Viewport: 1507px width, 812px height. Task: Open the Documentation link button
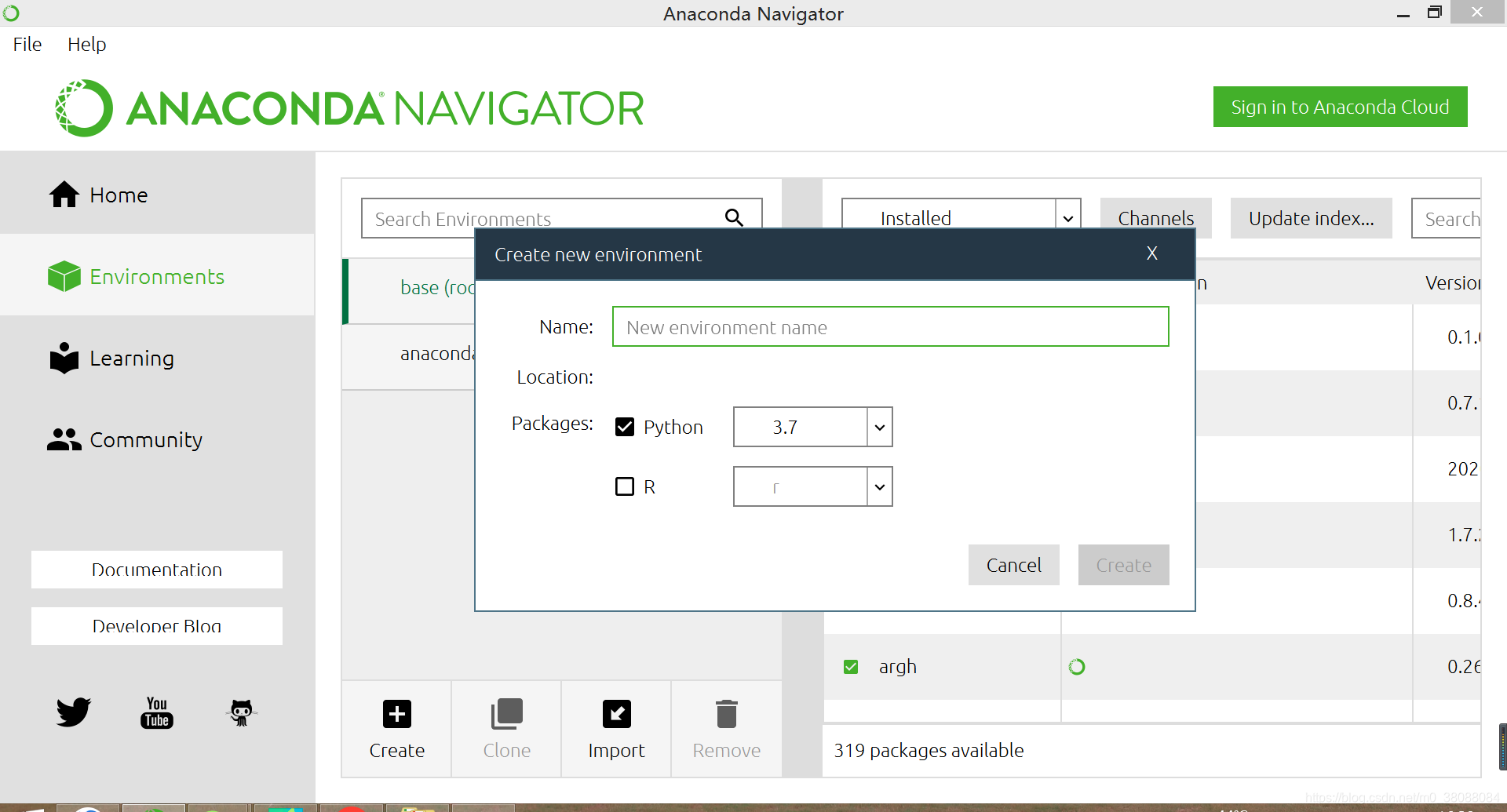(x=157, y=570)
